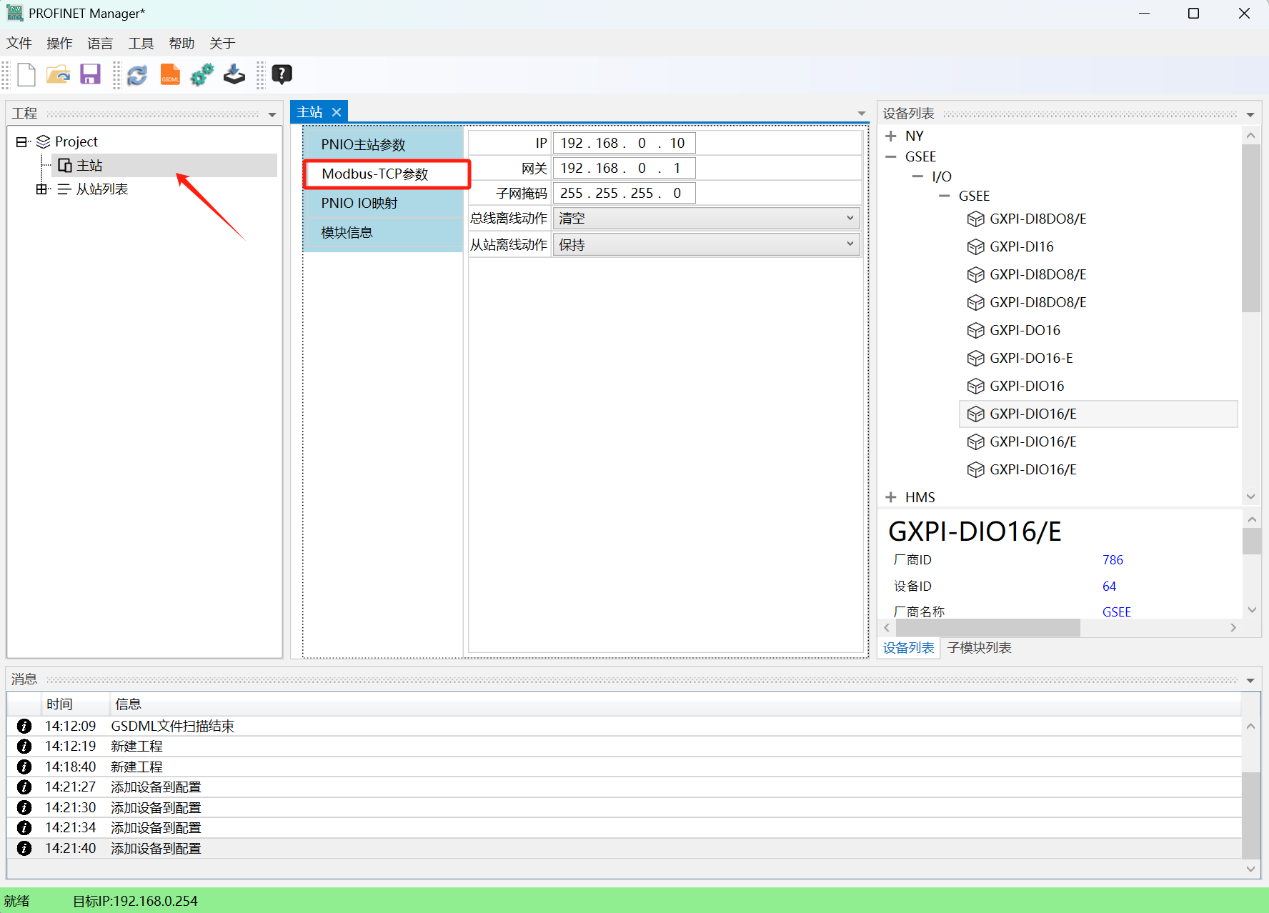Click the GXPI-DIO16 device cube icon
This screenshot has width=1269, height=913.
(x=976, y=386)
